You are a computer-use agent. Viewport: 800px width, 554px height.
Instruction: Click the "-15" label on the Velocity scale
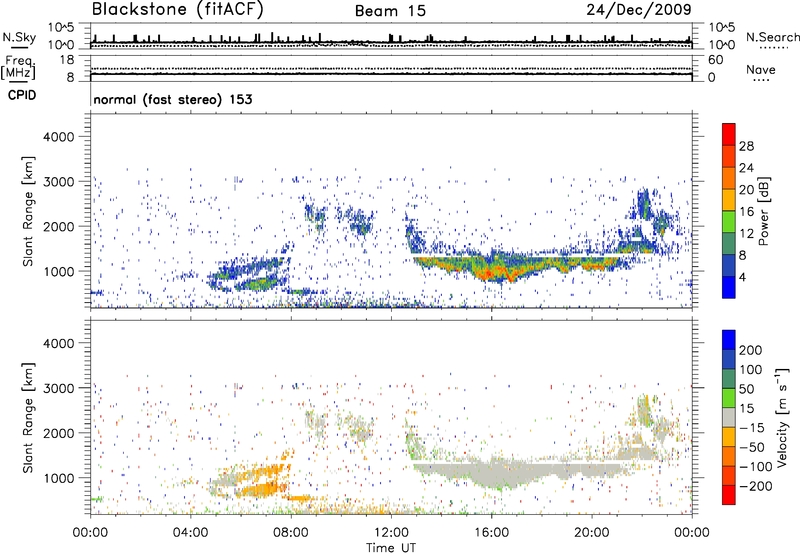click(x=752, y=428)
